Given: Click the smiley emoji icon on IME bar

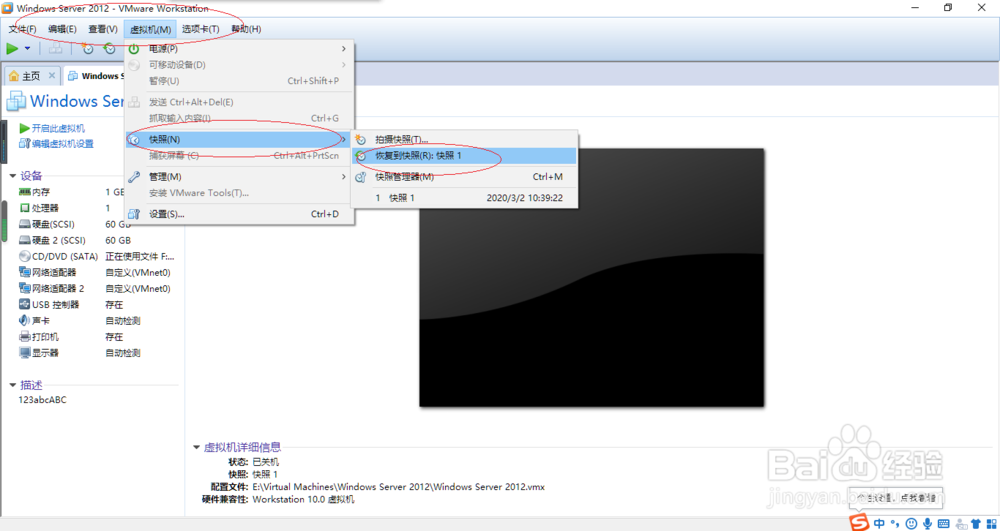Looking at the screenshot, I should point(912,523).
